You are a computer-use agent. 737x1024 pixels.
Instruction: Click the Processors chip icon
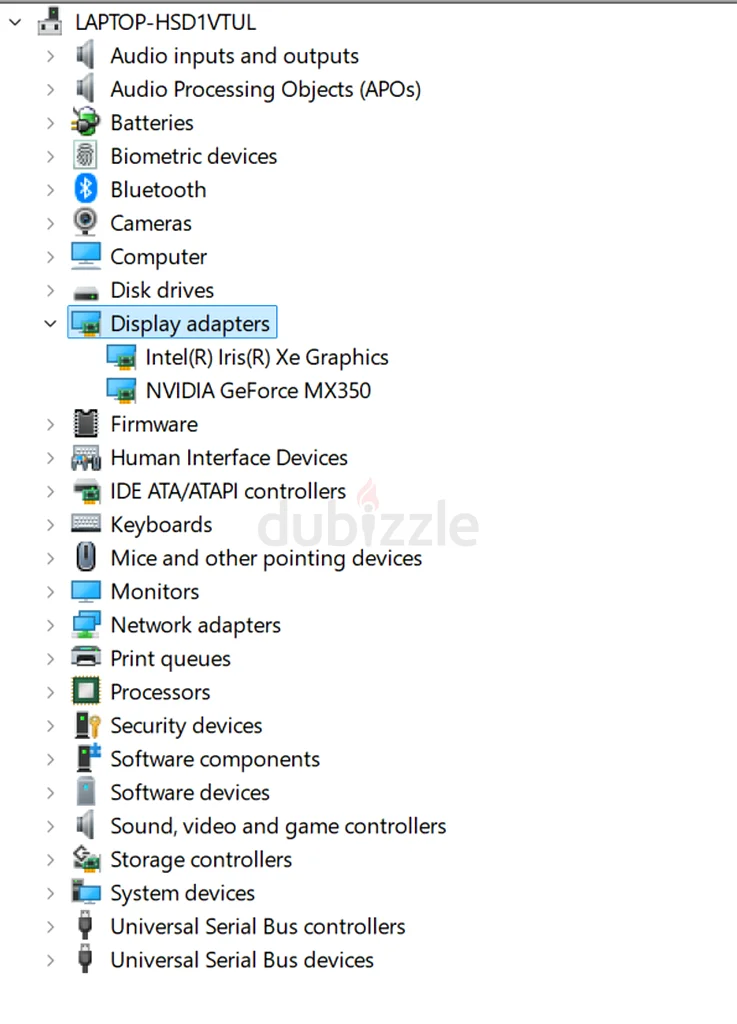(86, 691)
